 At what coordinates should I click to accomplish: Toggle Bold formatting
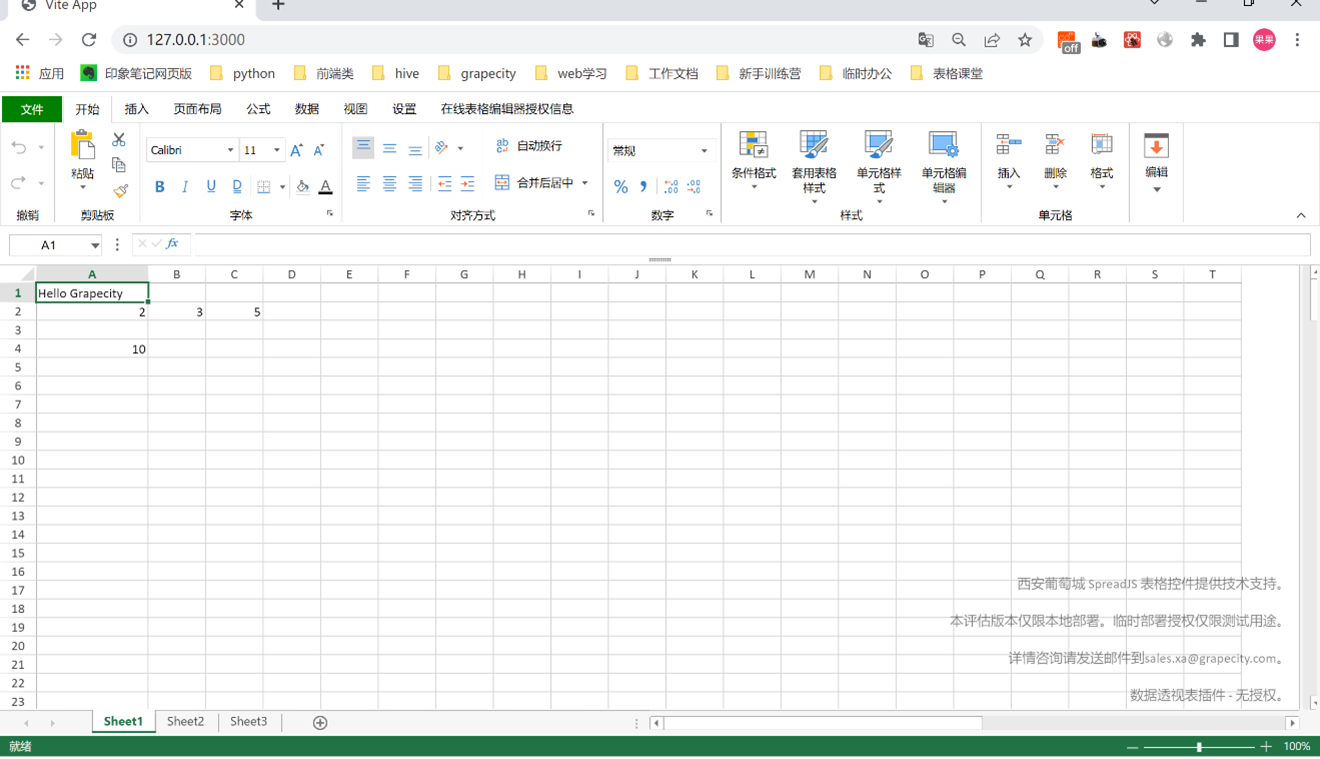click(159, 186)
